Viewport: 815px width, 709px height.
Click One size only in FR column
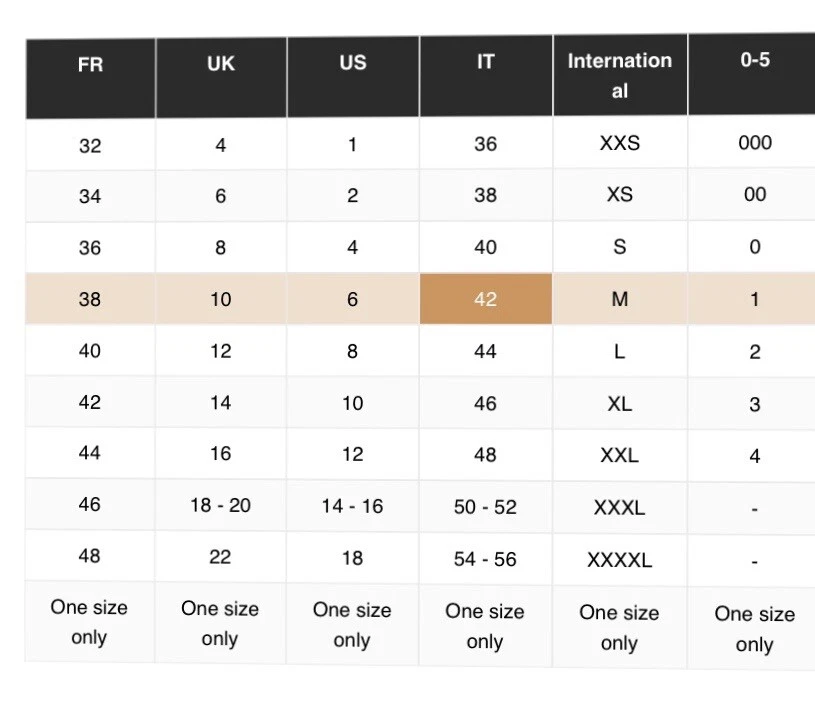point(90,622)
